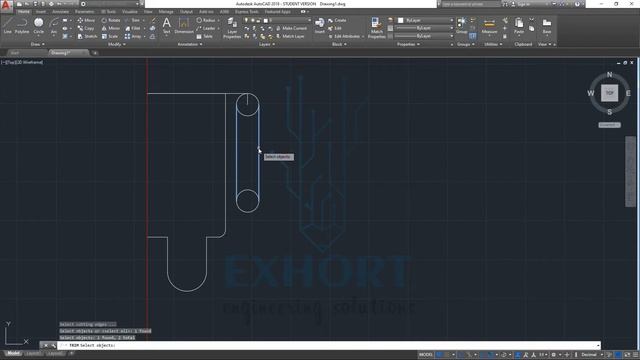Open the Insert ribbon tab
Image resolution: width=640 pixels, height=360 pixels.
pos(41,12)
